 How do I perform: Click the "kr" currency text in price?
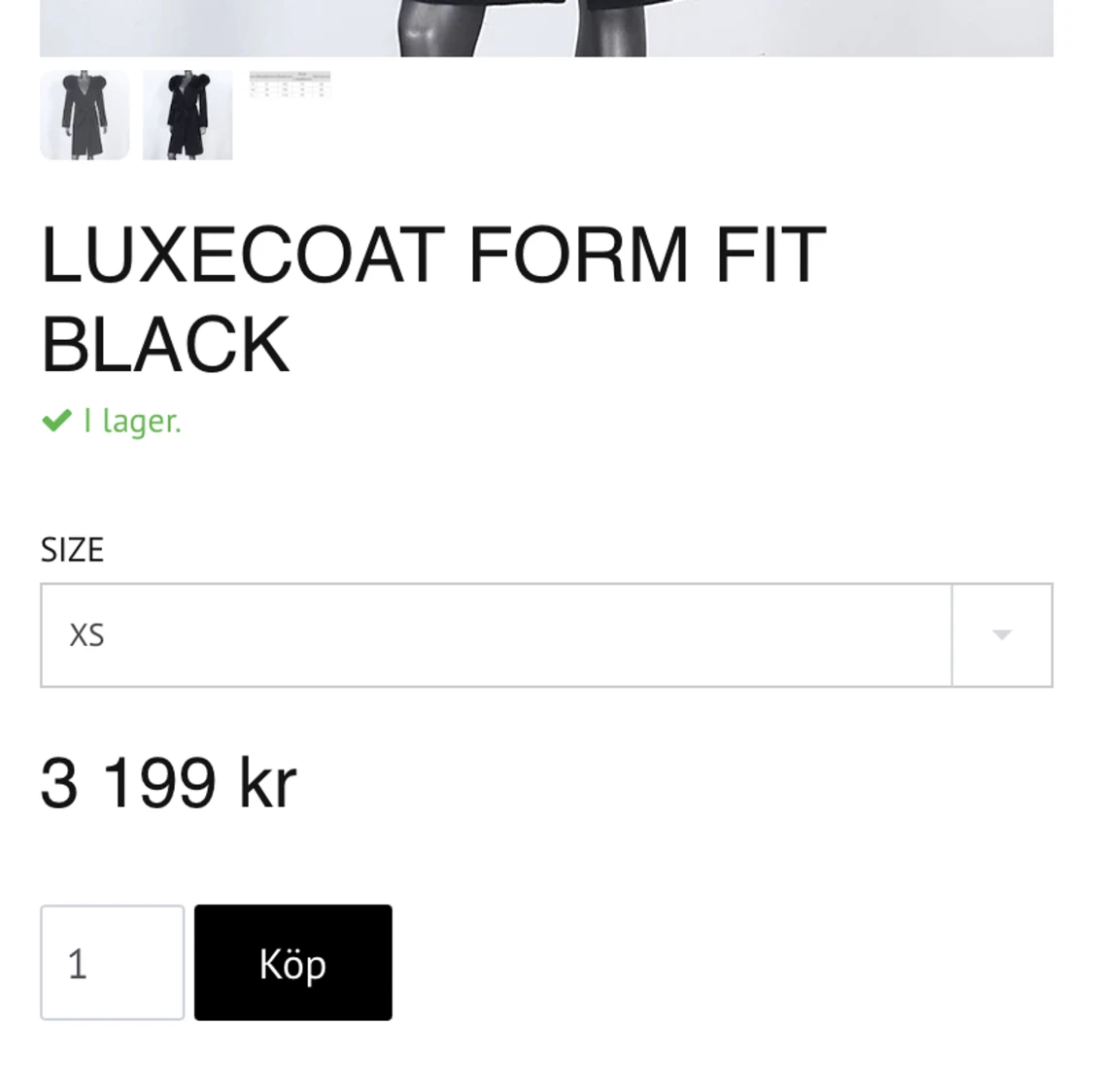267,783
